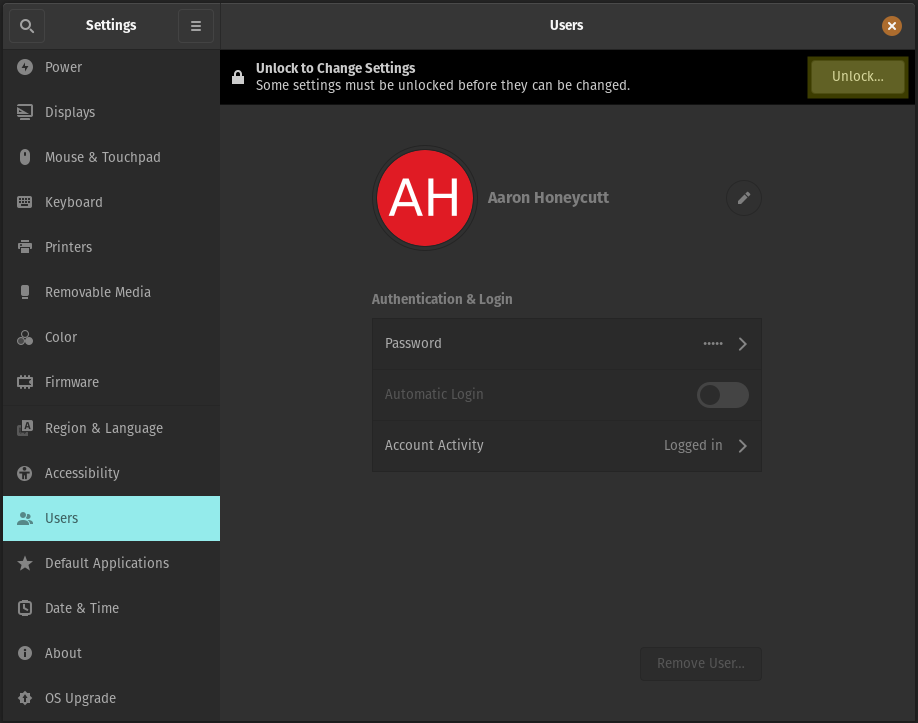Open Aaron Honeycutt's avatar picture
The width and height of the screenshot is (918, 723).
click(424, 198)
